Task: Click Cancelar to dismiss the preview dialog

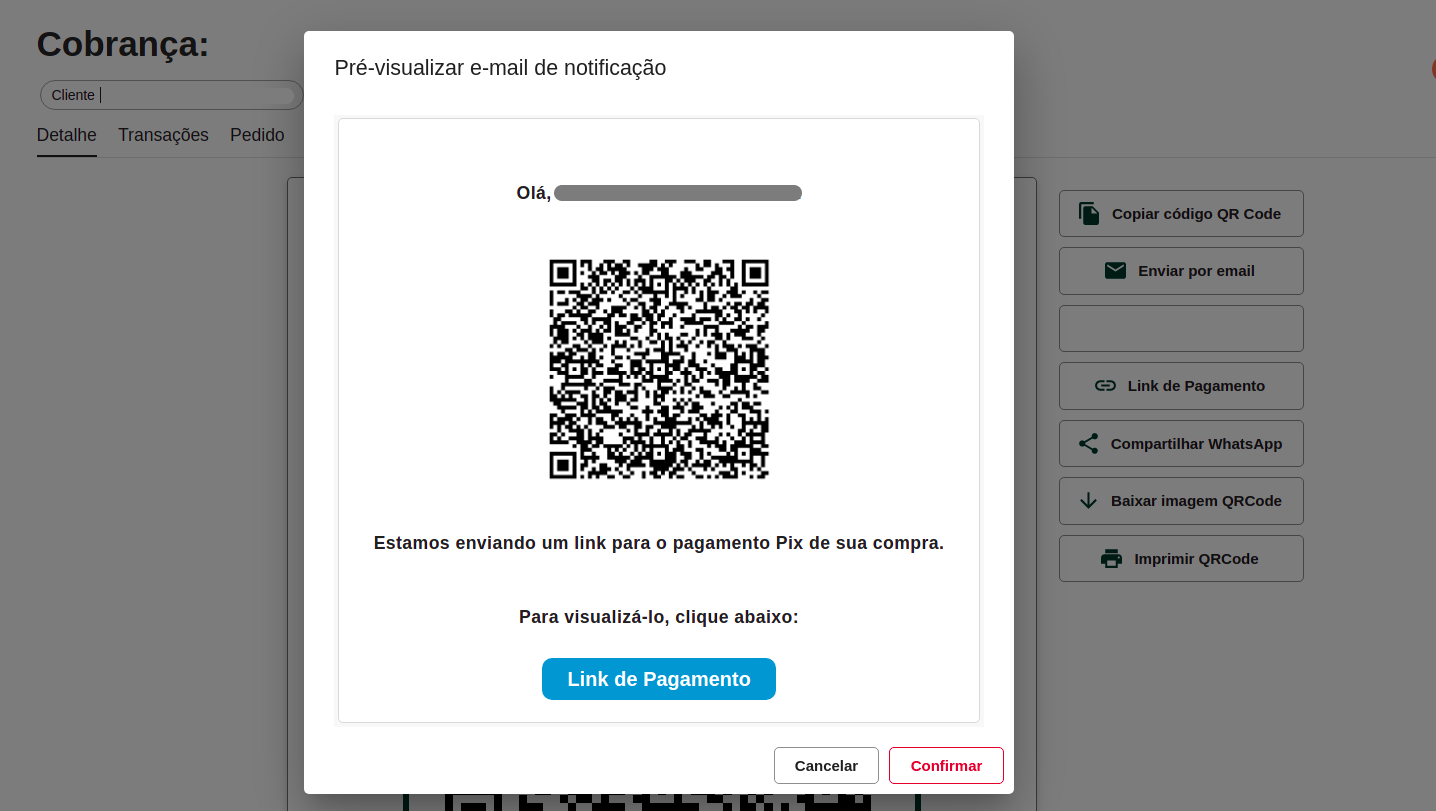Action: [826, 765]
